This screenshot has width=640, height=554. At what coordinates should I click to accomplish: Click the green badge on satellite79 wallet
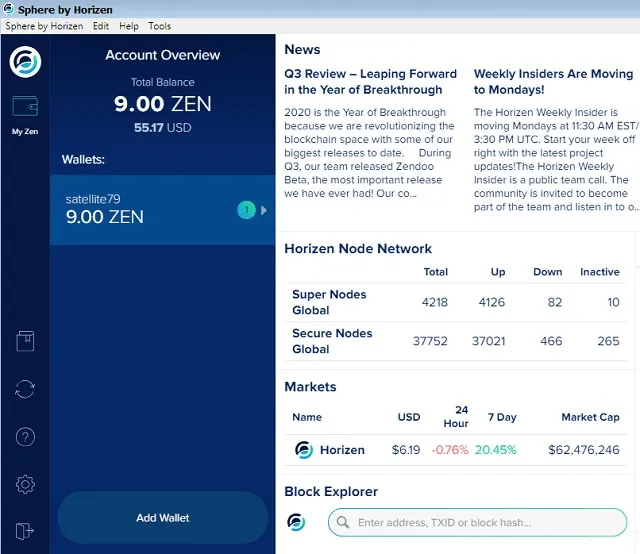246,210
